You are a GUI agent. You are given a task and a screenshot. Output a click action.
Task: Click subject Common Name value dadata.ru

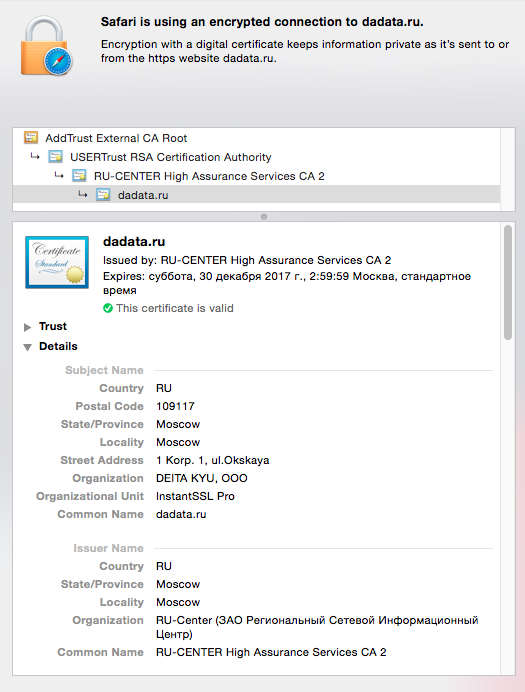[181, 514]
